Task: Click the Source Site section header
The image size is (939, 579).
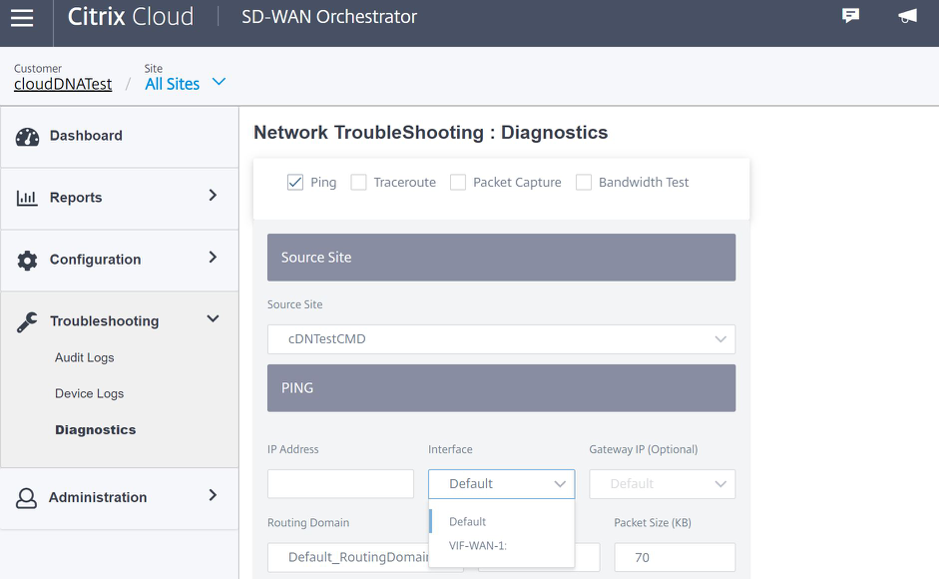Action: pos(501,257)
